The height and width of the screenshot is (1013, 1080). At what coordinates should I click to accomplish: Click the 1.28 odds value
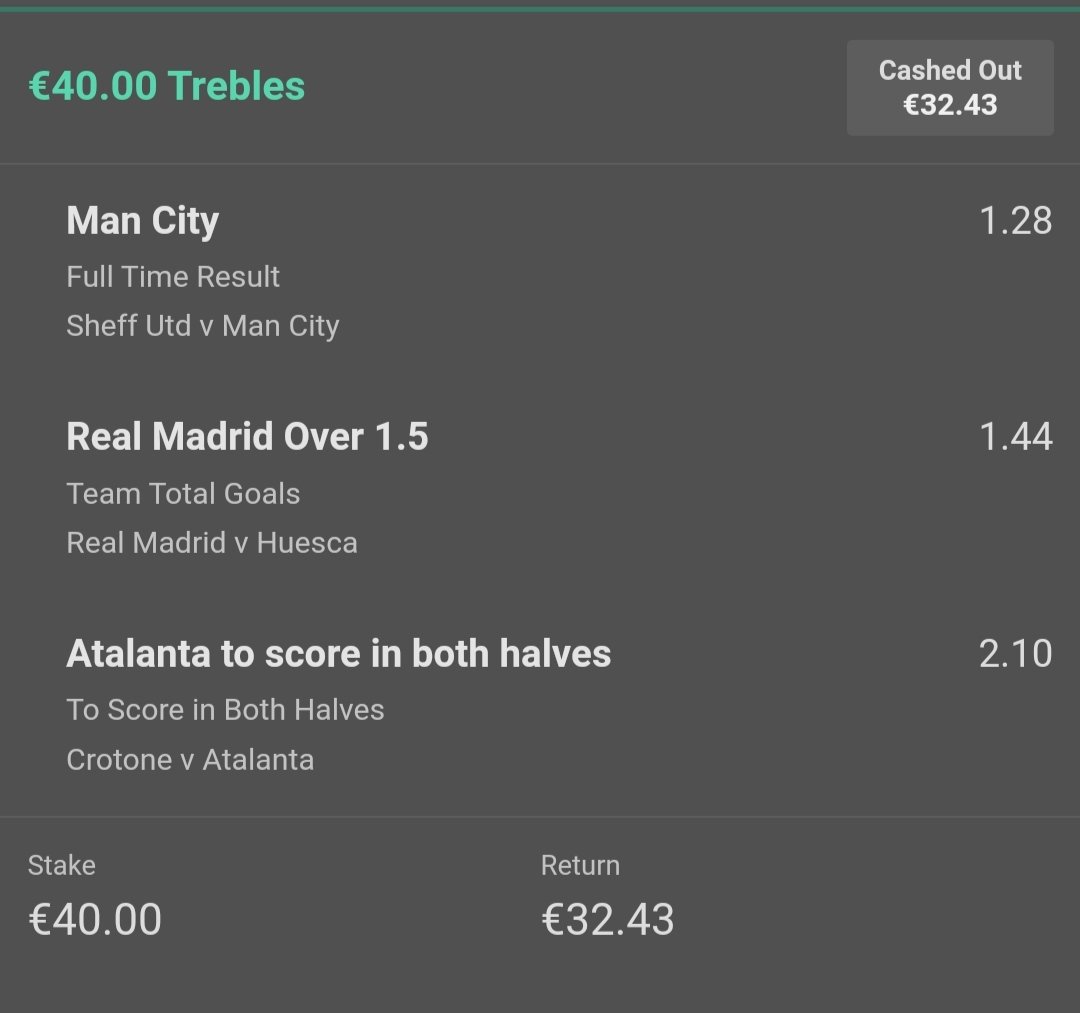point(1015,221)
